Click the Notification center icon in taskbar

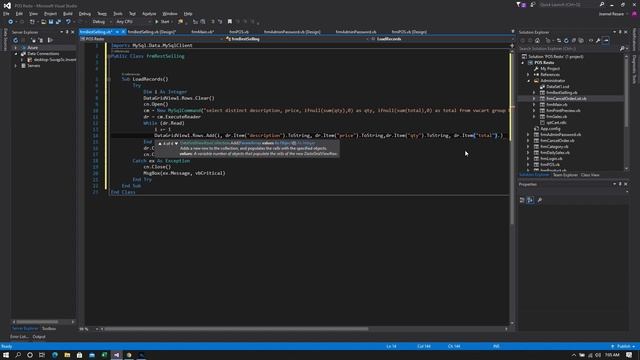pyautogui.click(x=629, y=355)
